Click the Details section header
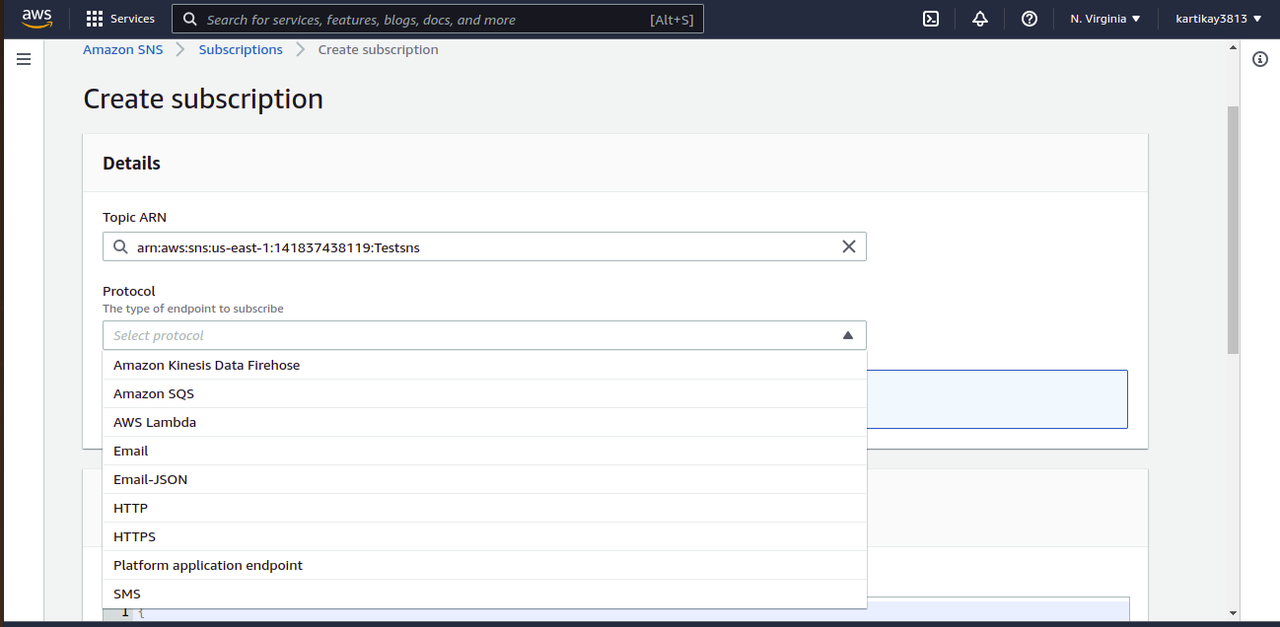 (x=131, y=163)
